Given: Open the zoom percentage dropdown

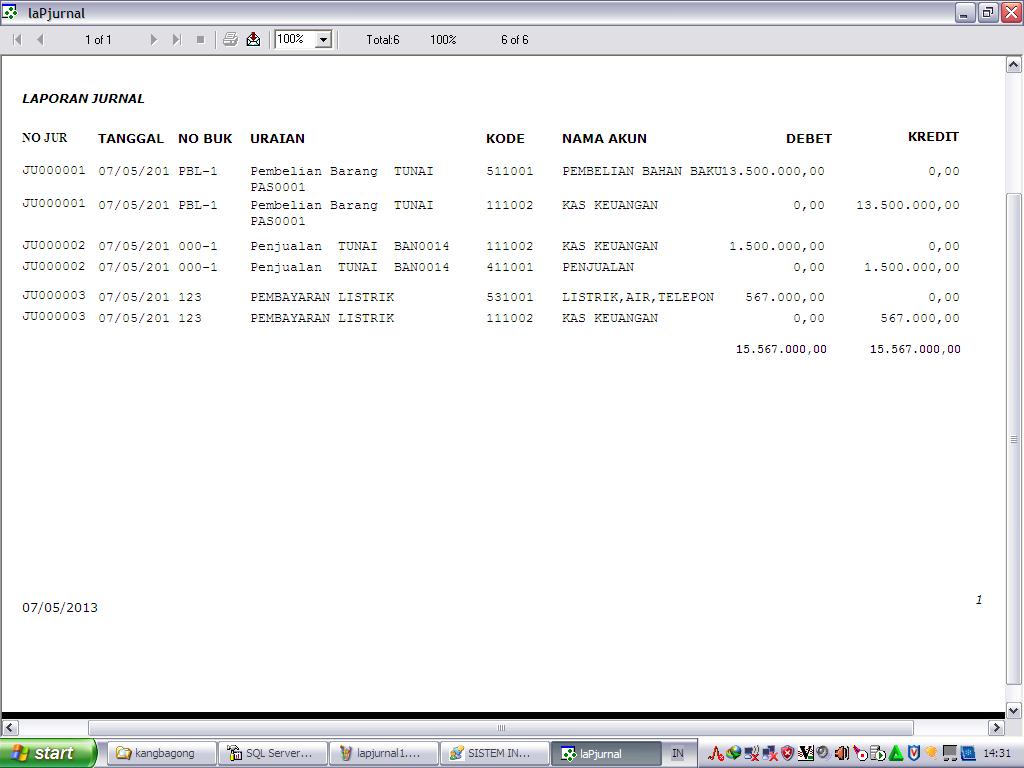Looking at the screenshot, I should (x=323, y=40).
